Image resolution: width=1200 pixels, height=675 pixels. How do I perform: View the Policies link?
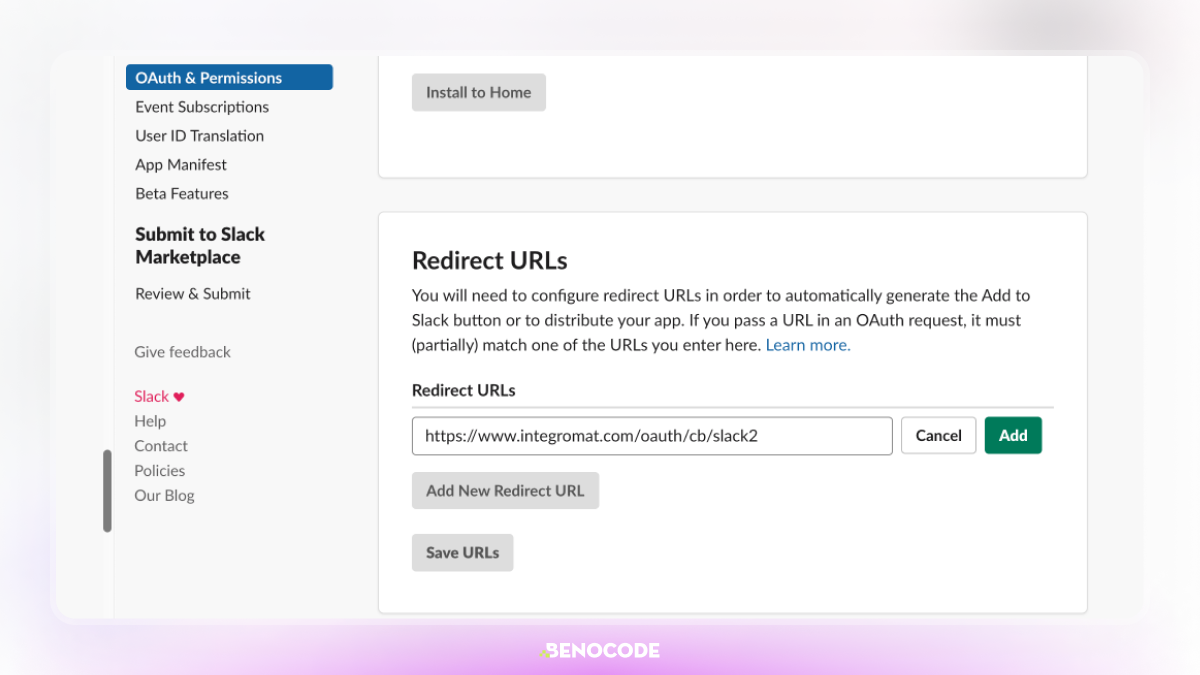160,471
